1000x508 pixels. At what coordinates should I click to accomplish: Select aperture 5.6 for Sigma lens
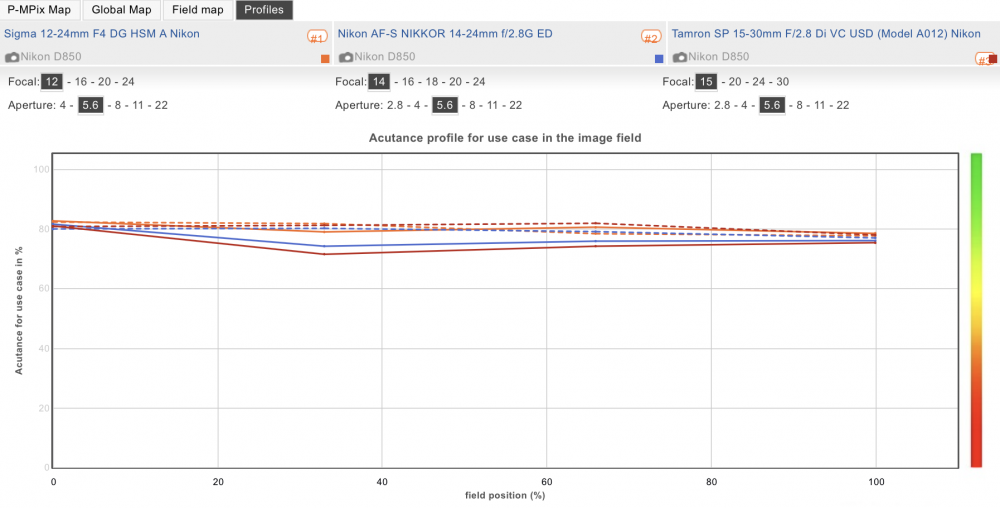pos(90,105)
